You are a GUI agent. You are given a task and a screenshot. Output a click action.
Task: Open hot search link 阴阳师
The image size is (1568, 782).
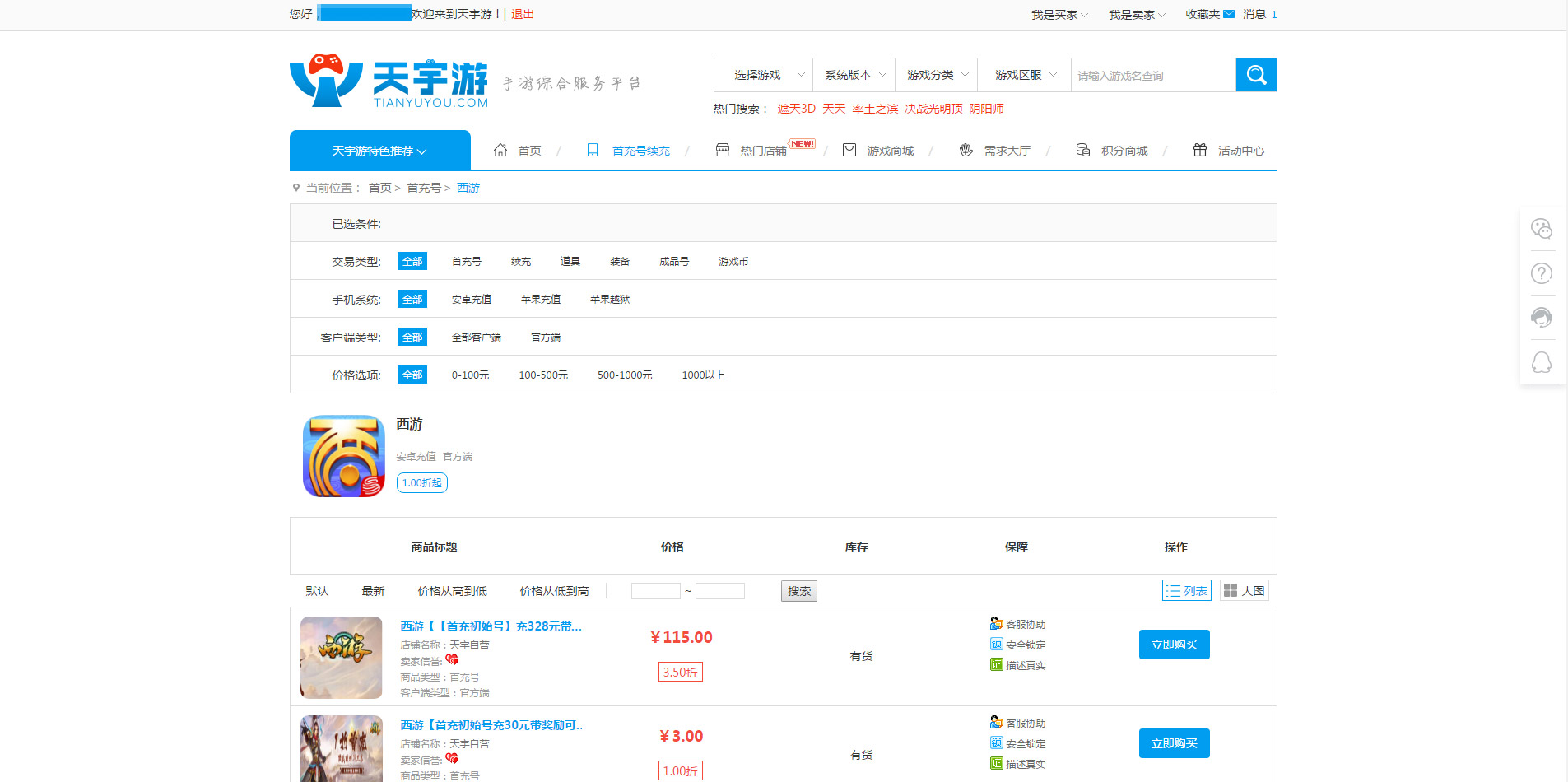(986, 109)
